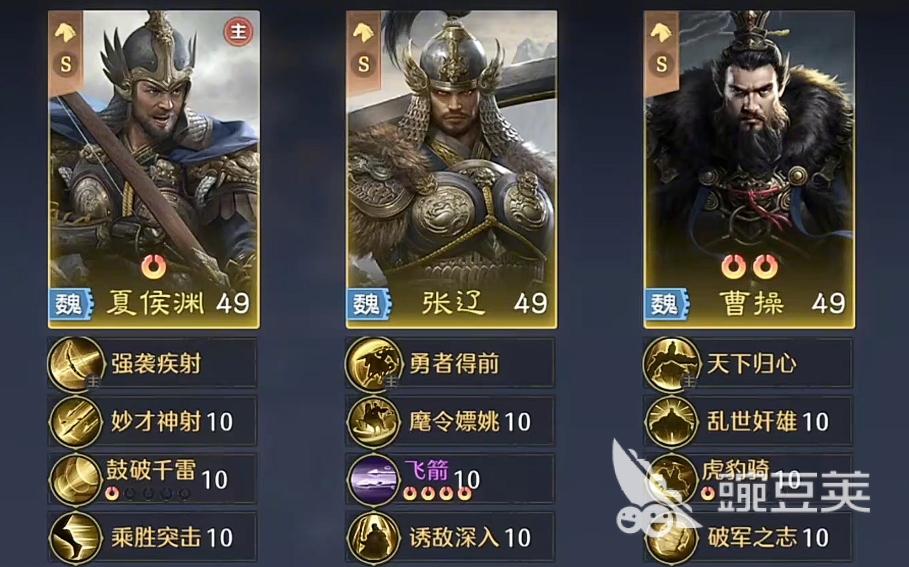Image resolution: width=909 pixels, height=567 pixels.
Task: Tap the 天下归心 skill icon
Action: (671, 364)
